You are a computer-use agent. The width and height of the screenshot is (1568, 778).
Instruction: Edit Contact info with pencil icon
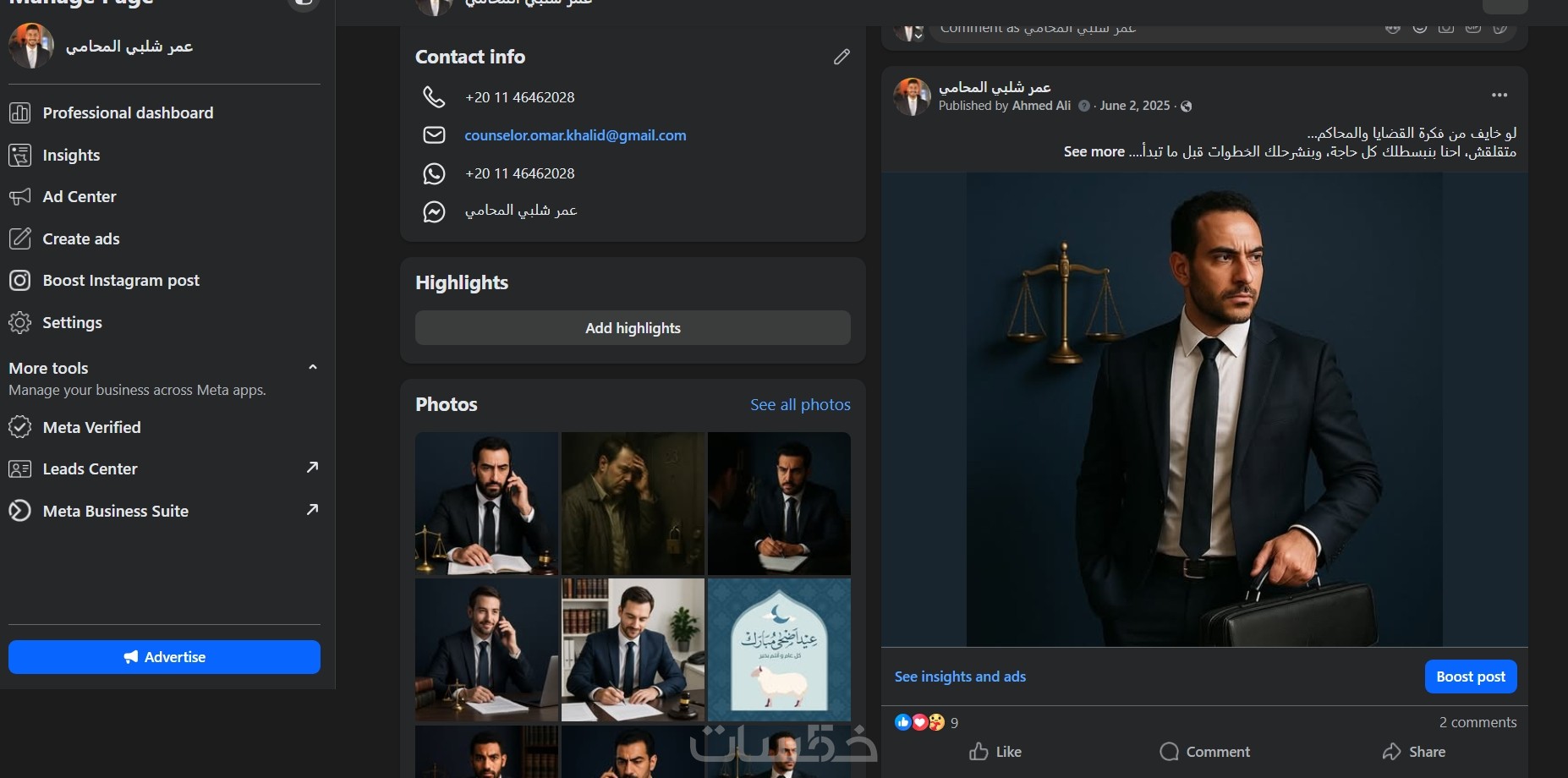coord(842,57)
